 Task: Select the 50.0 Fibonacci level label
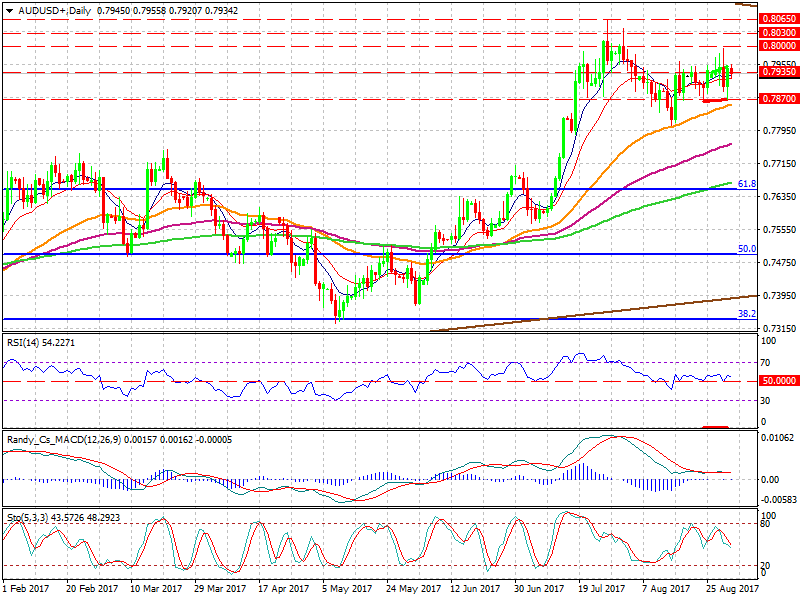coord(746,249)
